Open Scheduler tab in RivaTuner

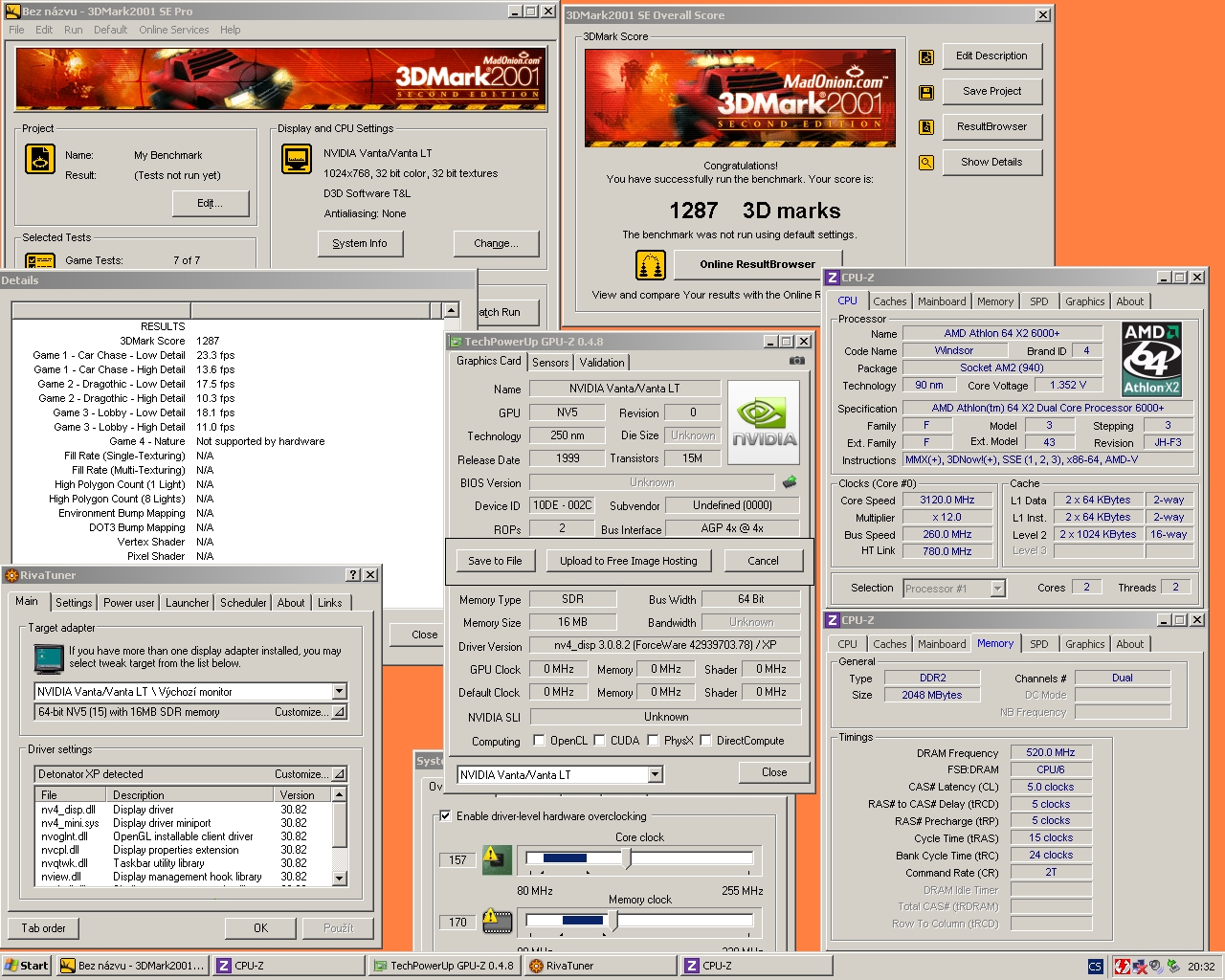coord(243,603)
